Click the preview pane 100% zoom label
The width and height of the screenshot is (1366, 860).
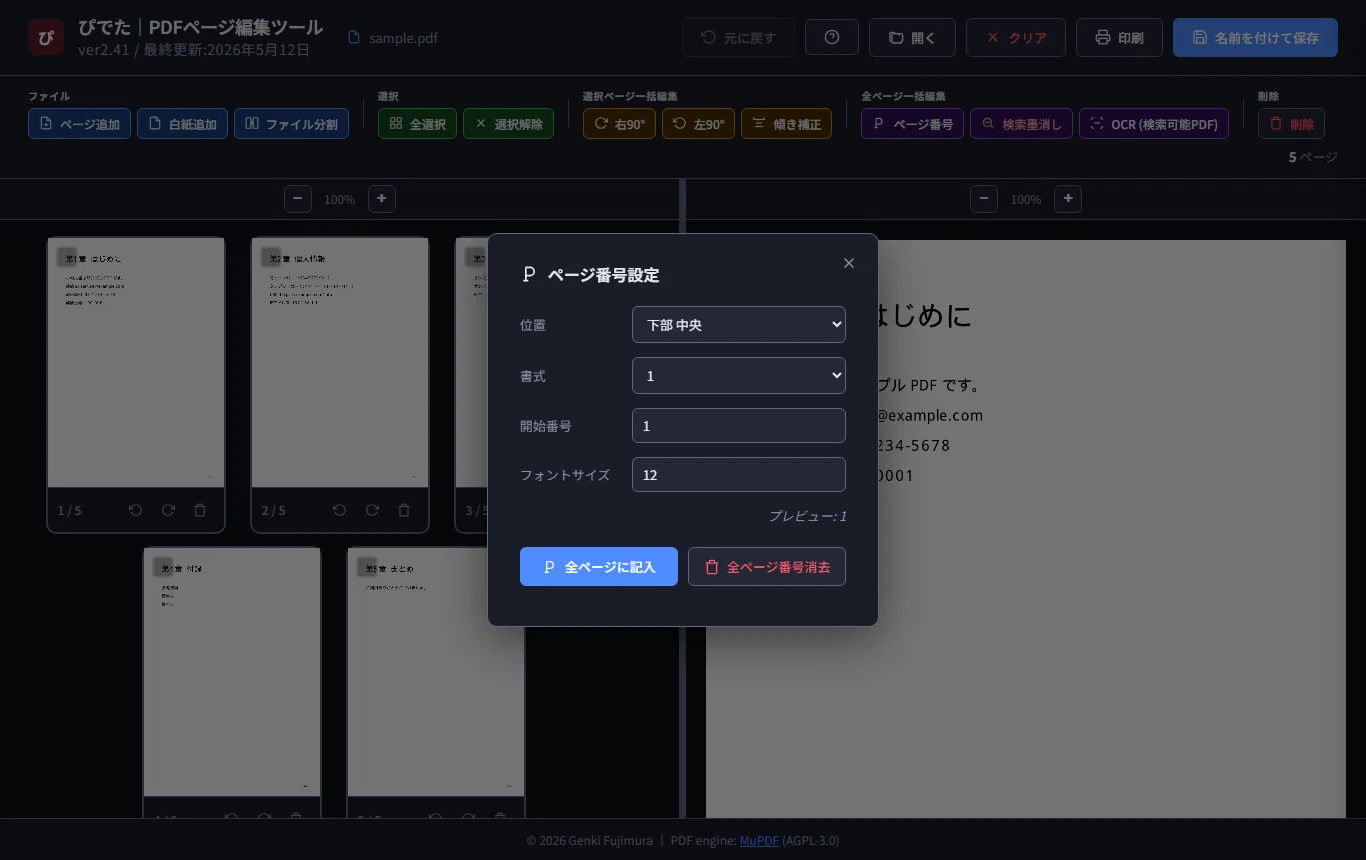point(1025,200)
